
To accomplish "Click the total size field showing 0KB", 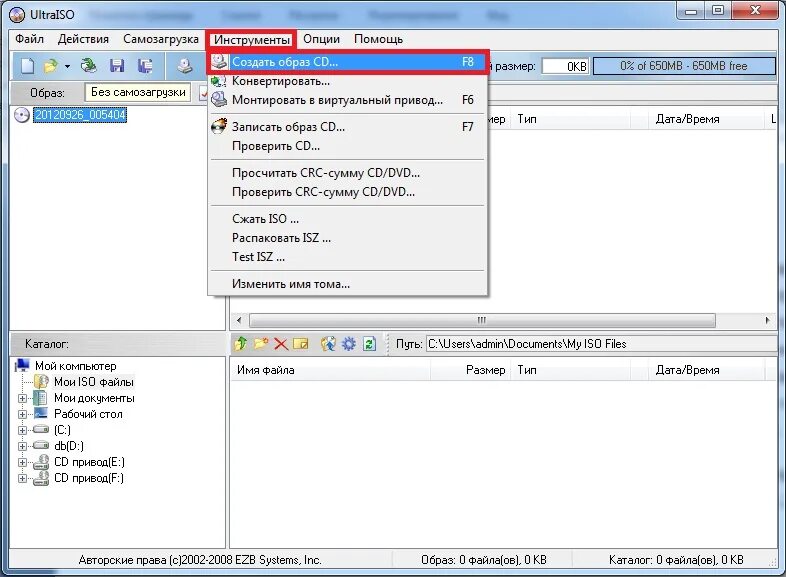I will point(564,66).
